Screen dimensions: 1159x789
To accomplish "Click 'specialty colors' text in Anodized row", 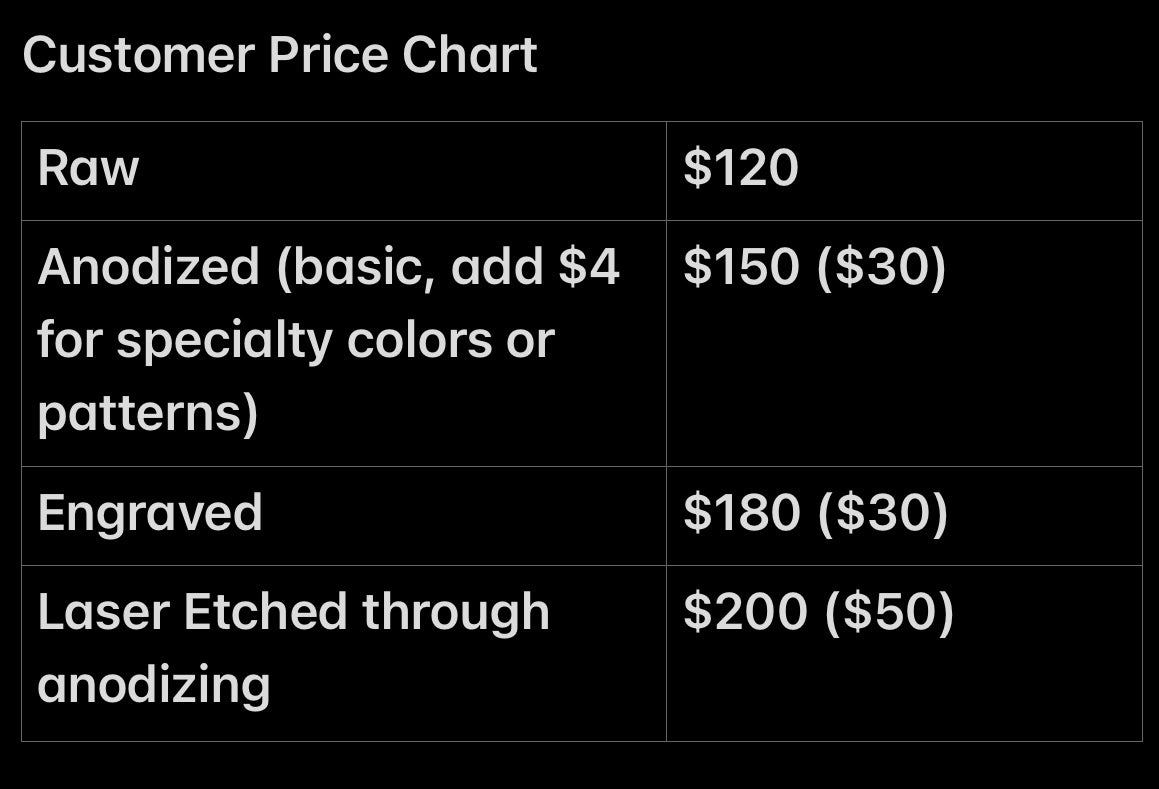I will pos(305,342).
